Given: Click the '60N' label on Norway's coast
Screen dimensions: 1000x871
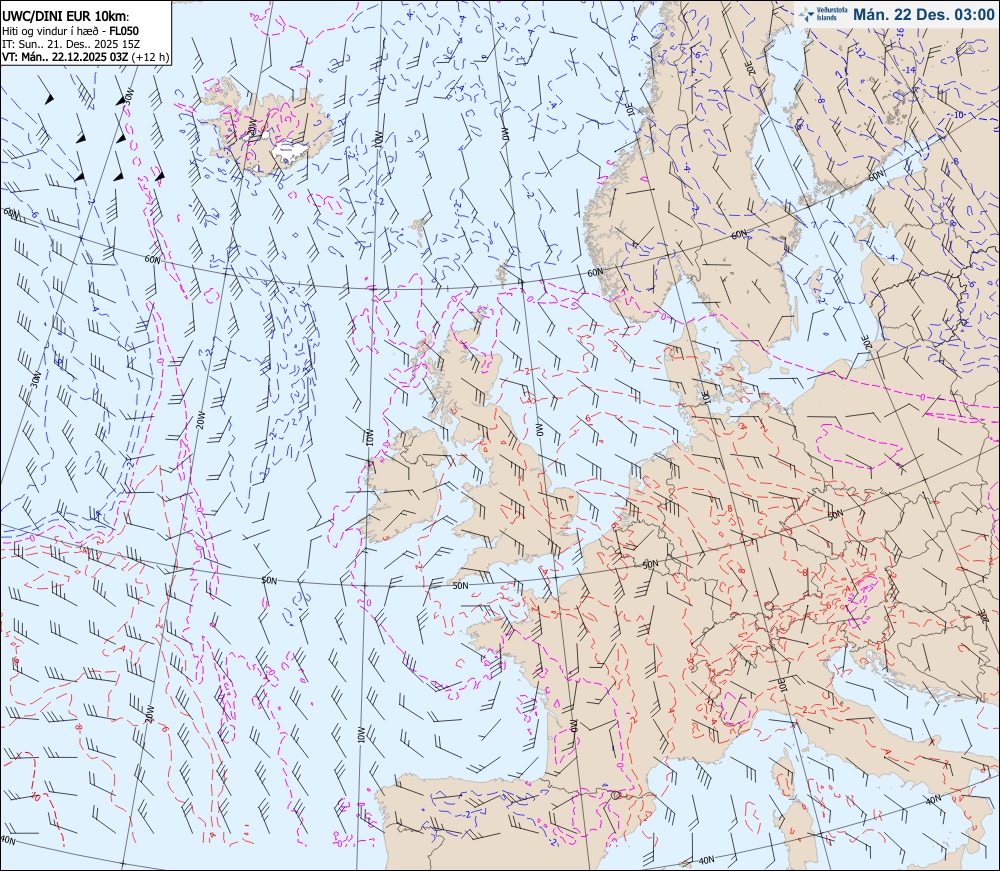Looking at the screenshot, I should click(x=594, y=272).
